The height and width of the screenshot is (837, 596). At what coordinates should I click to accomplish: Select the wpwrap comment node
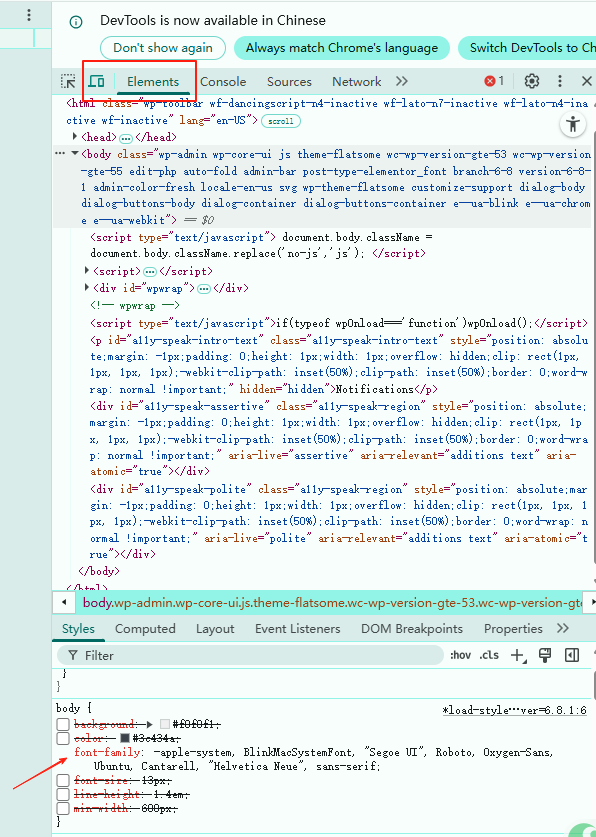[x=135, y=306]
